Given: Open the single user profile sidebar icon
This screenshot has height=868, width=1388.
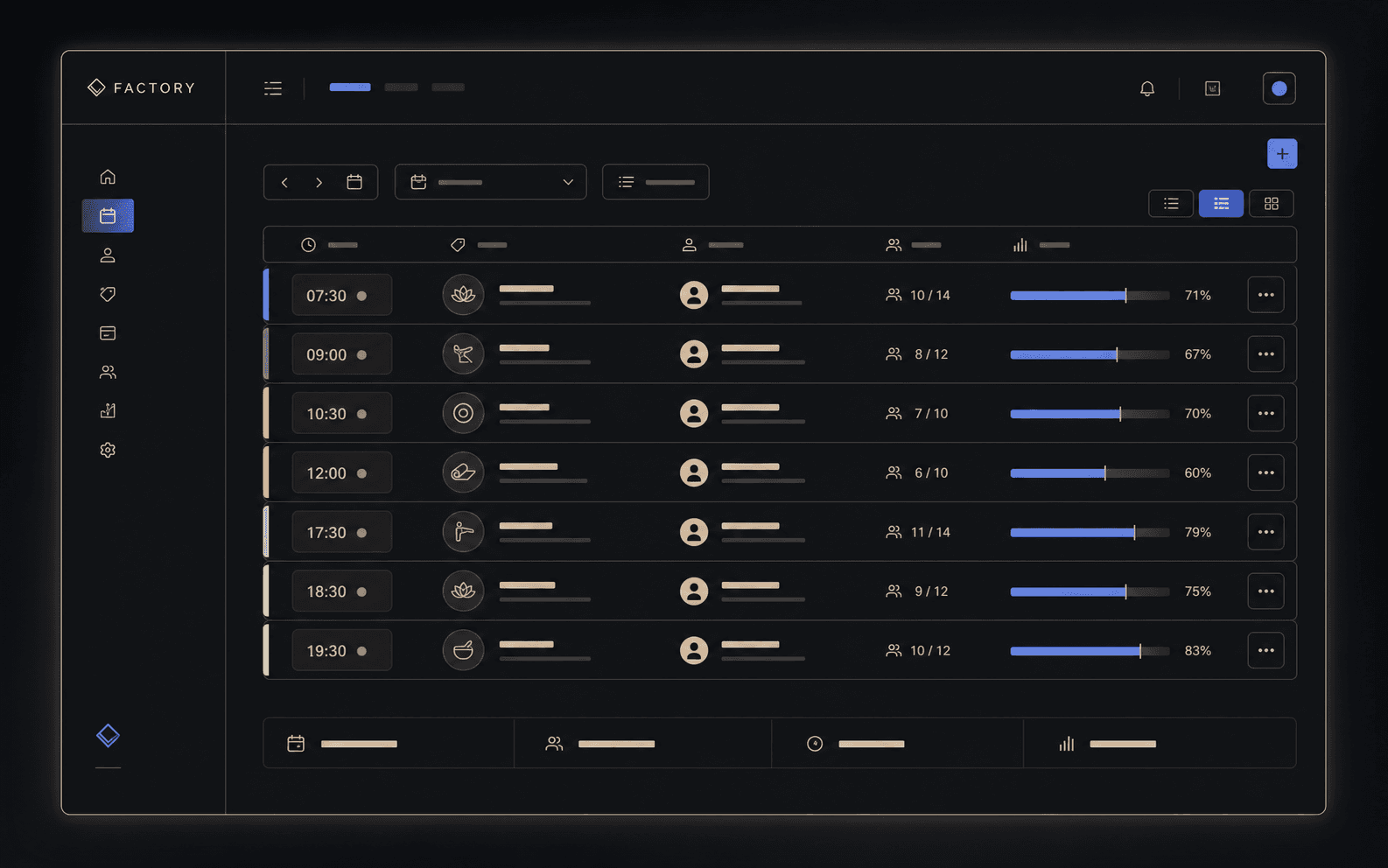Looking at the screenshot, I should point(108,255).
